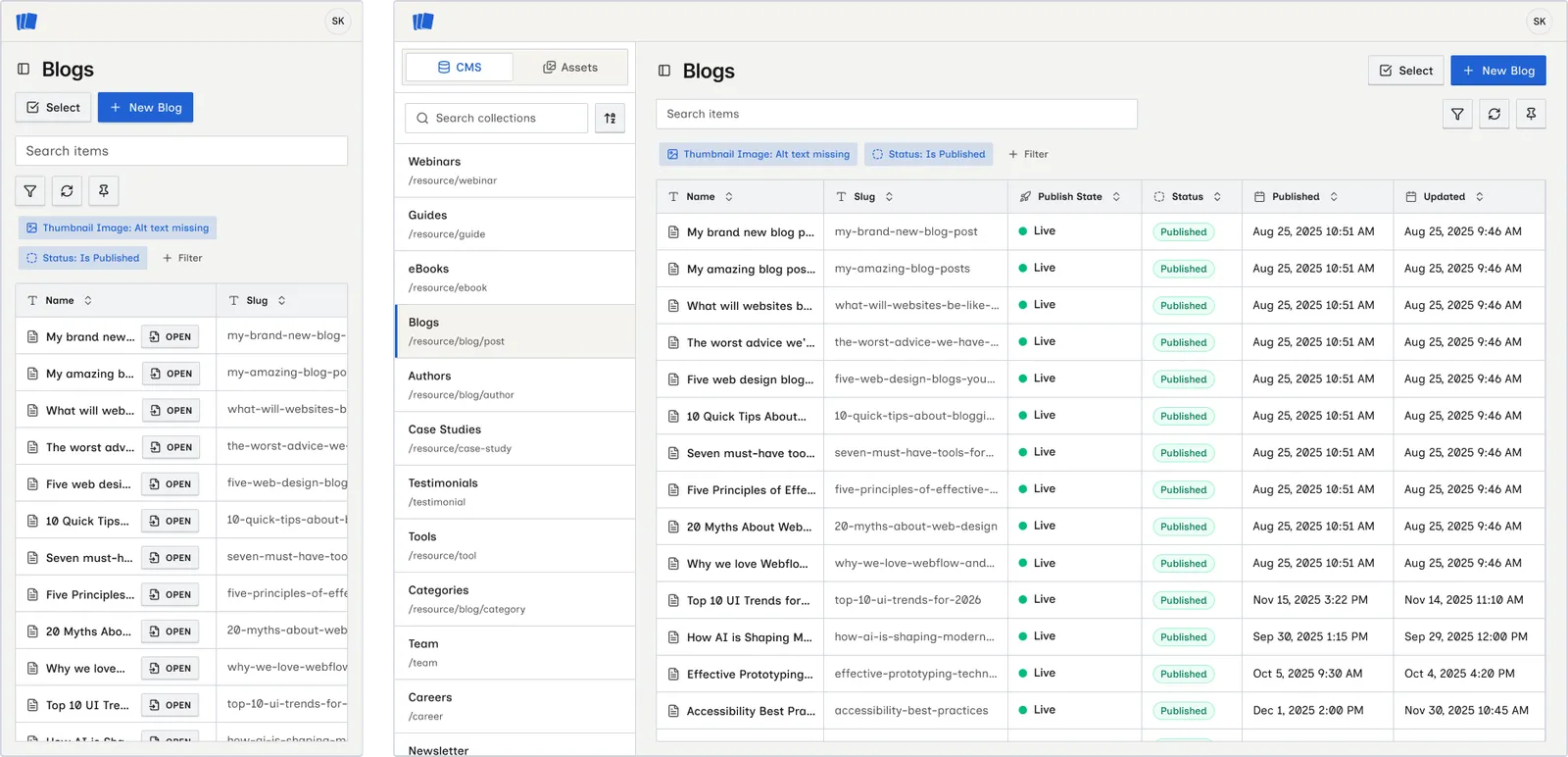This screenshot has width=1568, height=757.
Task: Toggle sidebar icon beside Blogs in narrow window
Action: 24,69
